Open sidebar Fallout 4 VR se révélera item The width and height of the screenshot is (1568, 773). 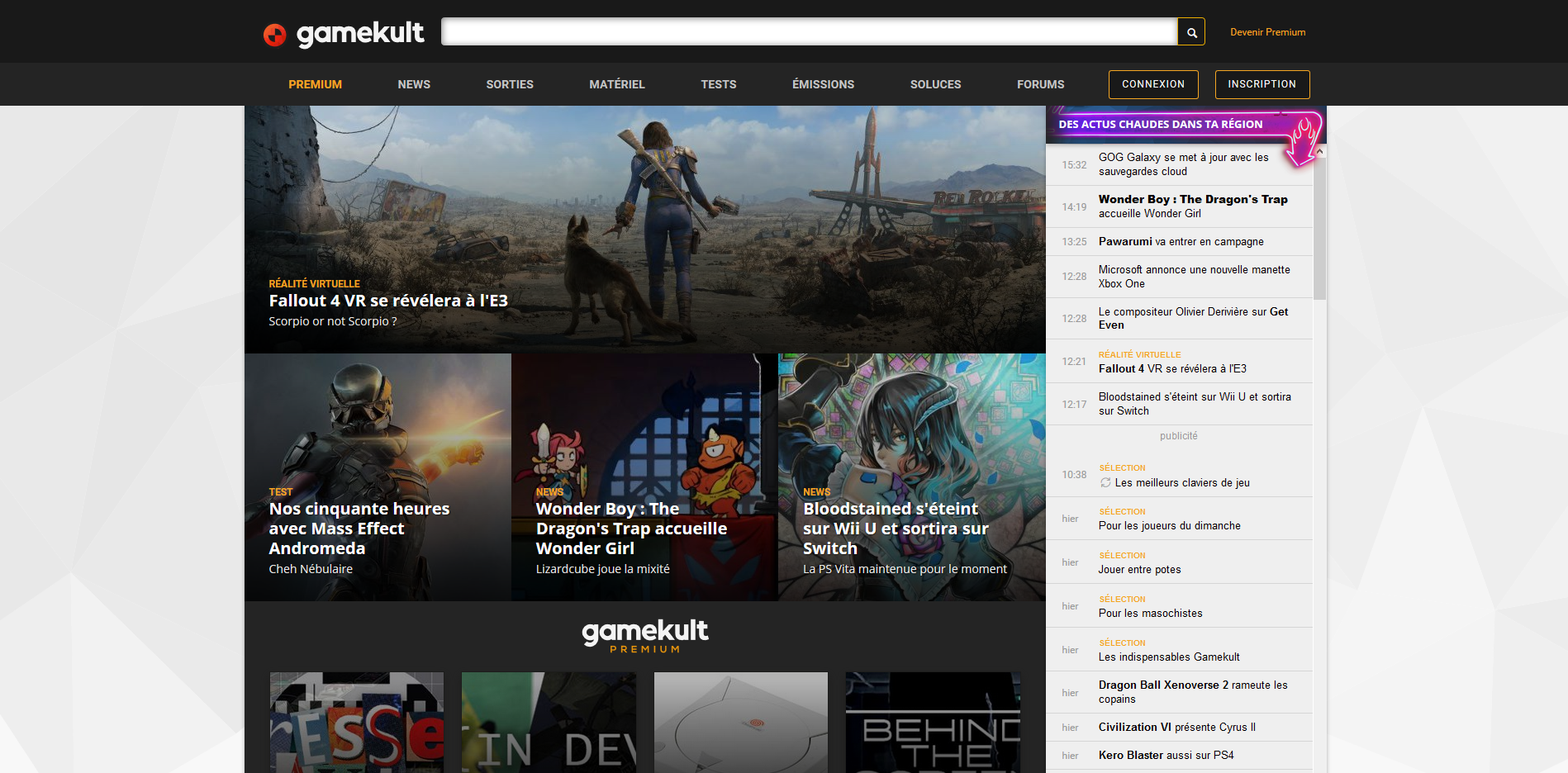pos(1172,369)
